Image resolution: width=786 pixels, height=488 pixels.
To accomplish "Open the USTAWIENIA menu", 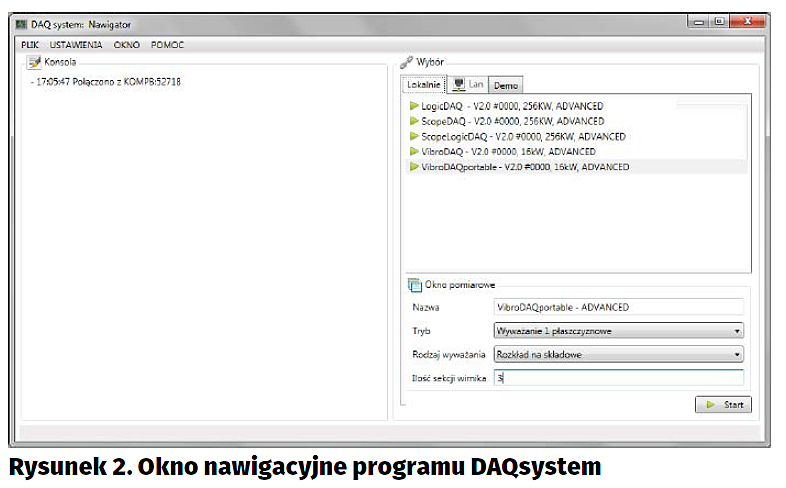I will click(x=76, y=45).
